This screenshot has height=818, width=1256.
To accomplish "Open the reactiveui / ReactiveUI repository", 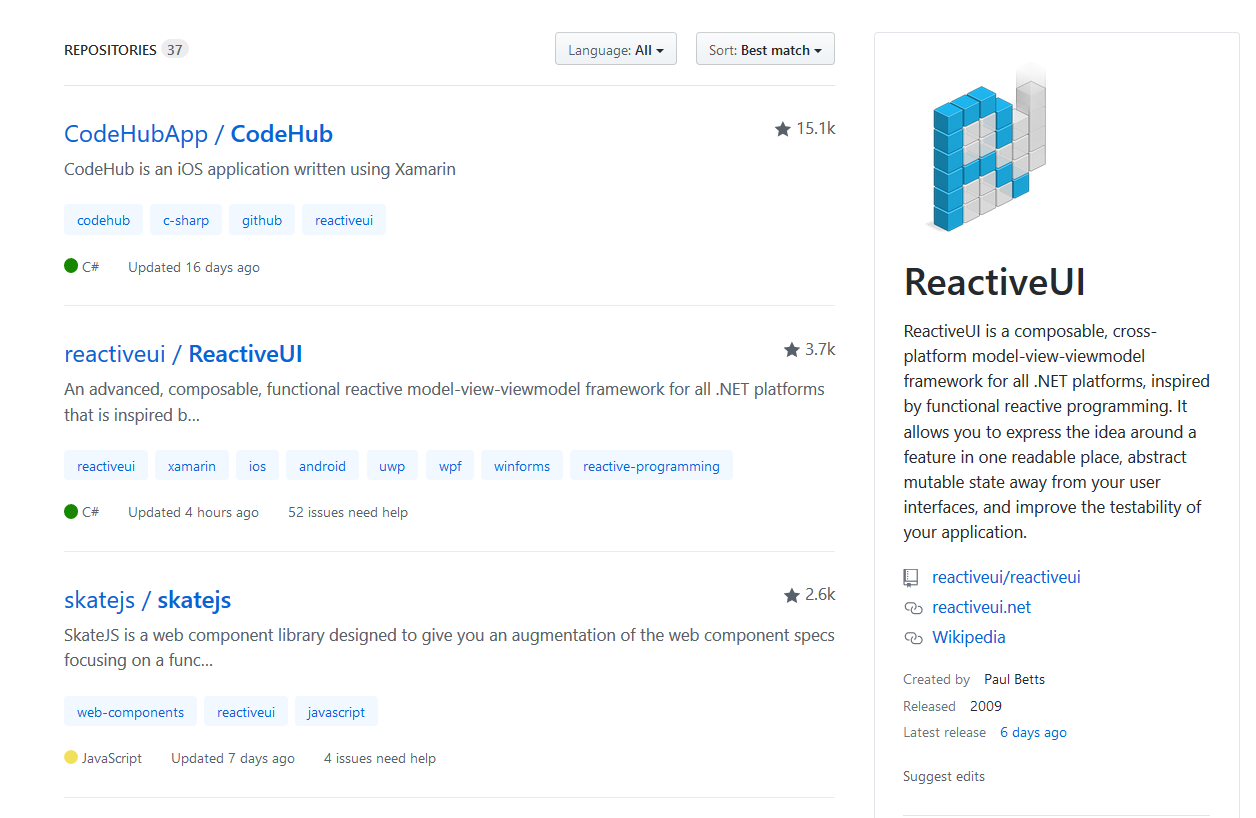I will (183, 353).
